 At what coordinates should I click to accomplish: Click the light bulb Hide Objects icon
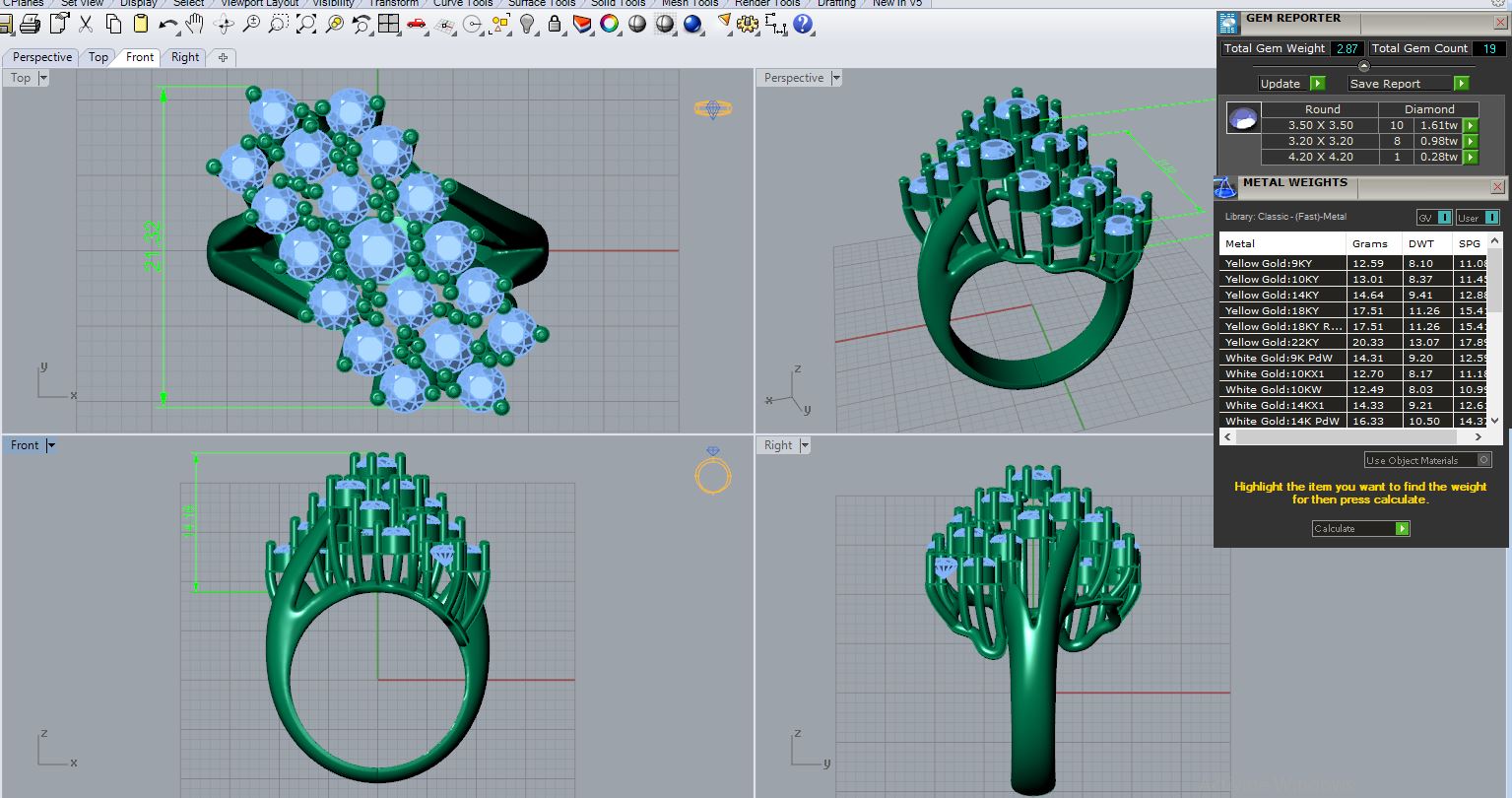(x=527, y=24)
